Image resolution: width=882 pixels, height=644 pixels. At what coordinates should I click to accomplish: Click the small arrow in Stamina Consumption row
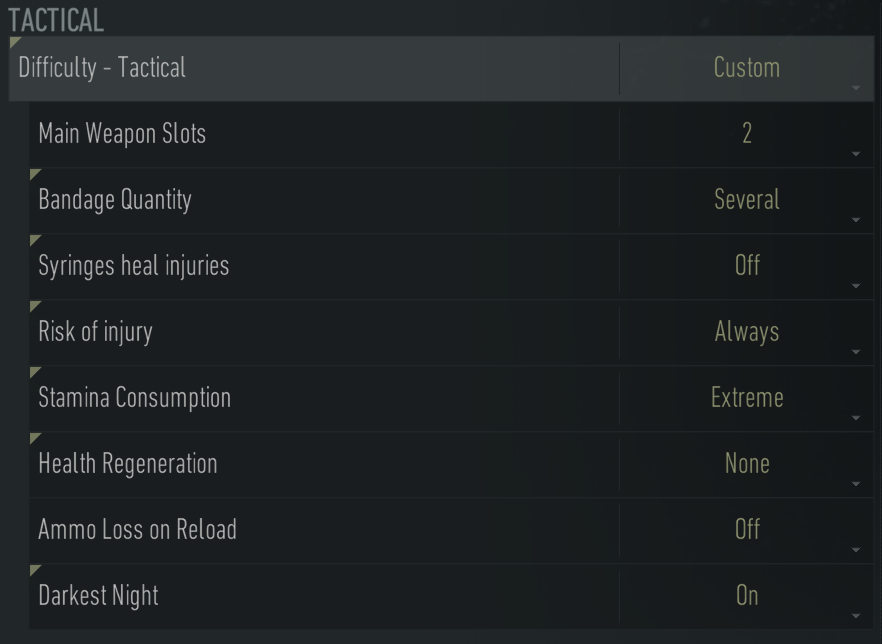click(x=856, y=419)
